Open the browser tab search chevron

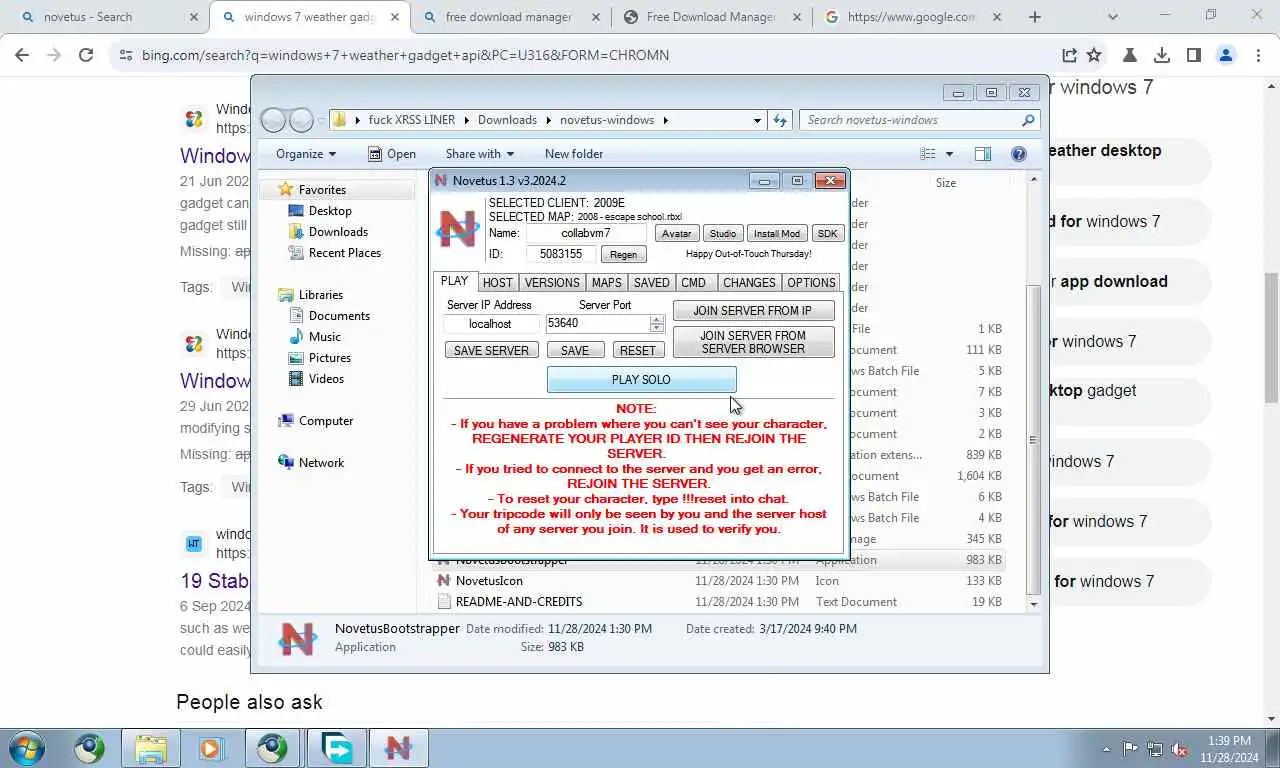pos(1113,17)
